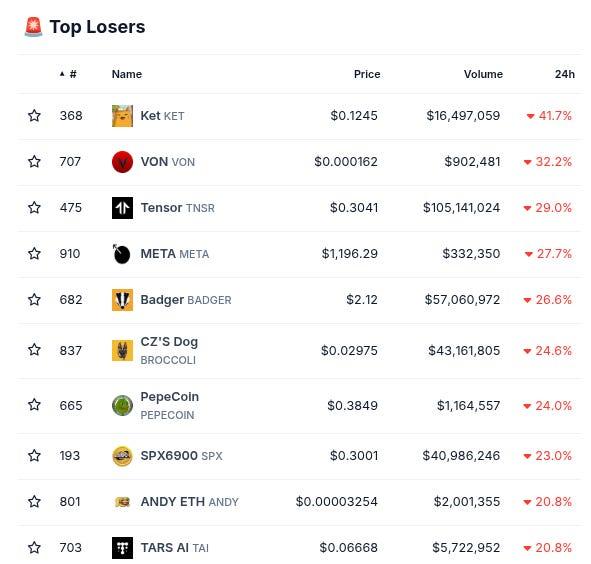Click the META bomb logo icon
The image size is (591, 564).
[122, 254]
